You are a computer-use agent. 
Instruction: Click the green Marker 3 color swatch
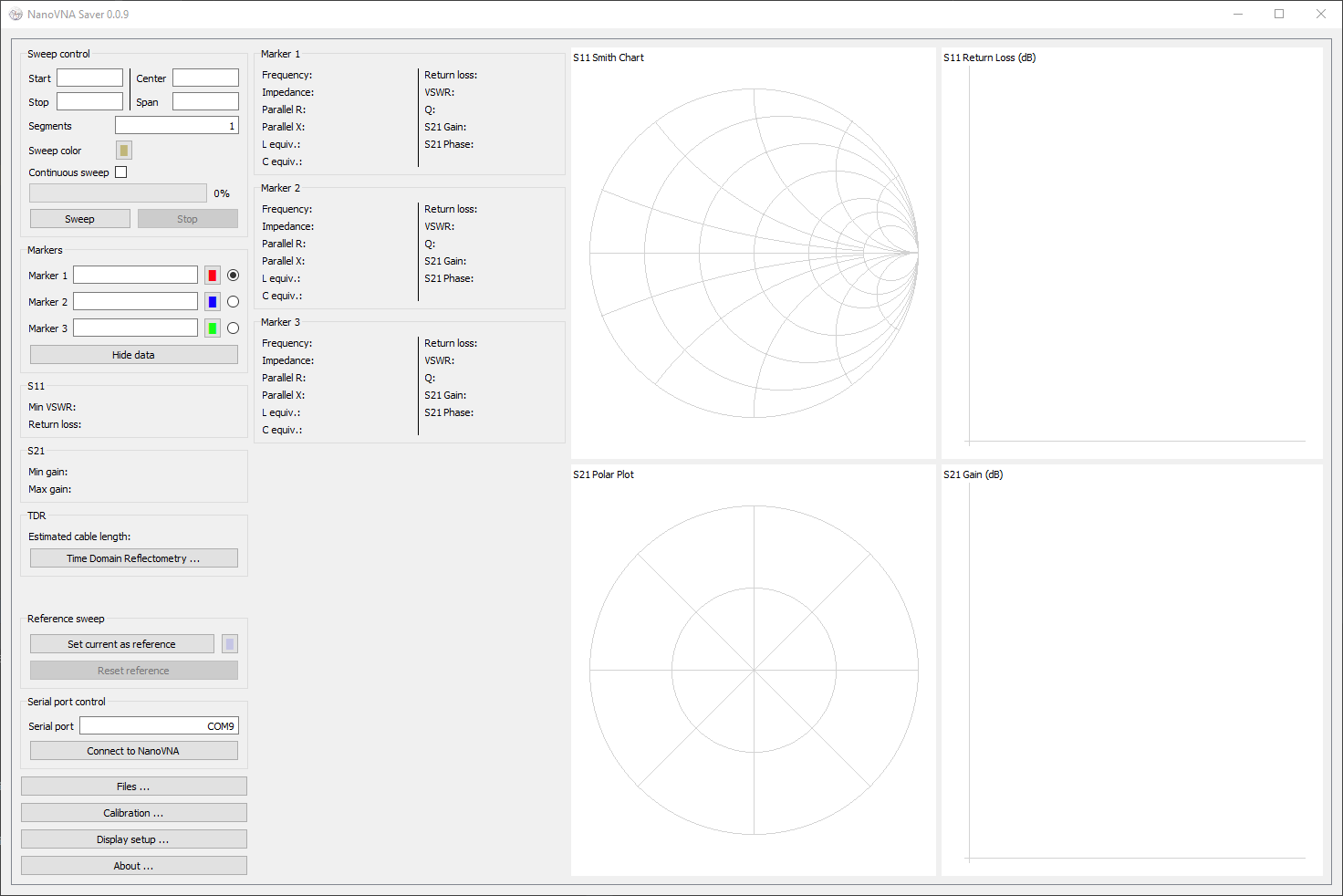pos(213,328)
